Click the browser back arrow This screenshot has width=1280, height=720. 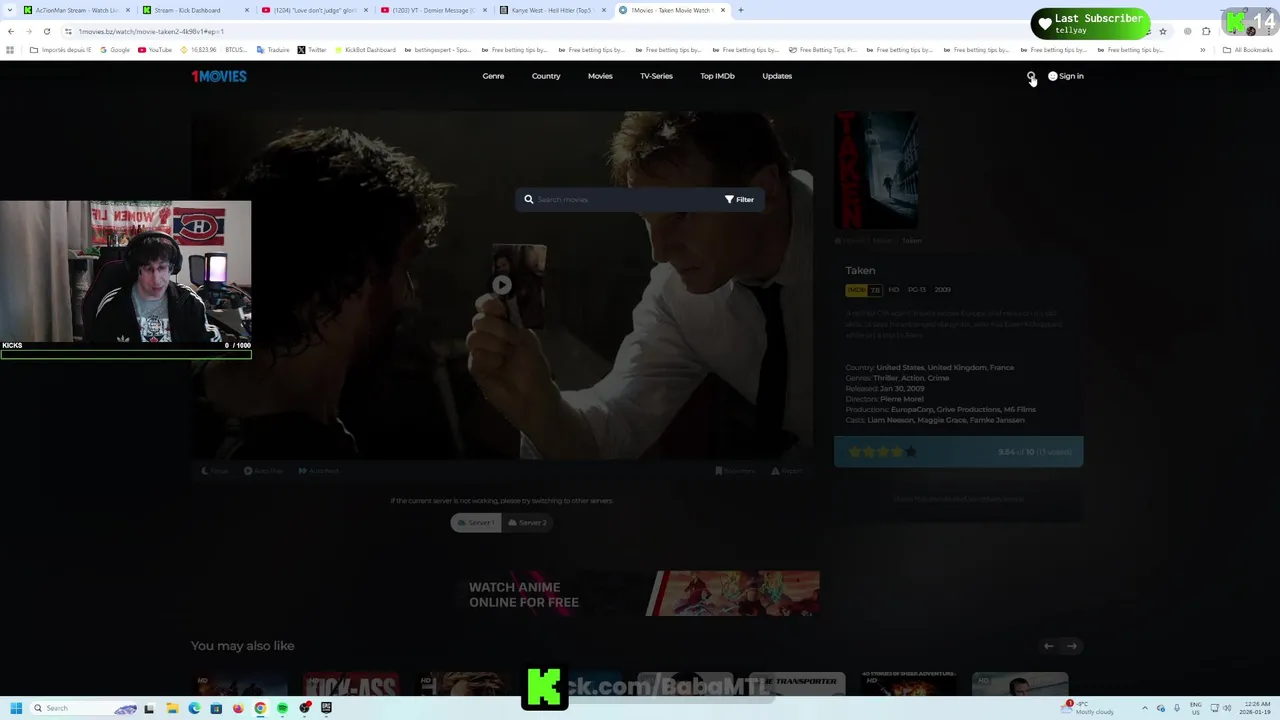11,31
